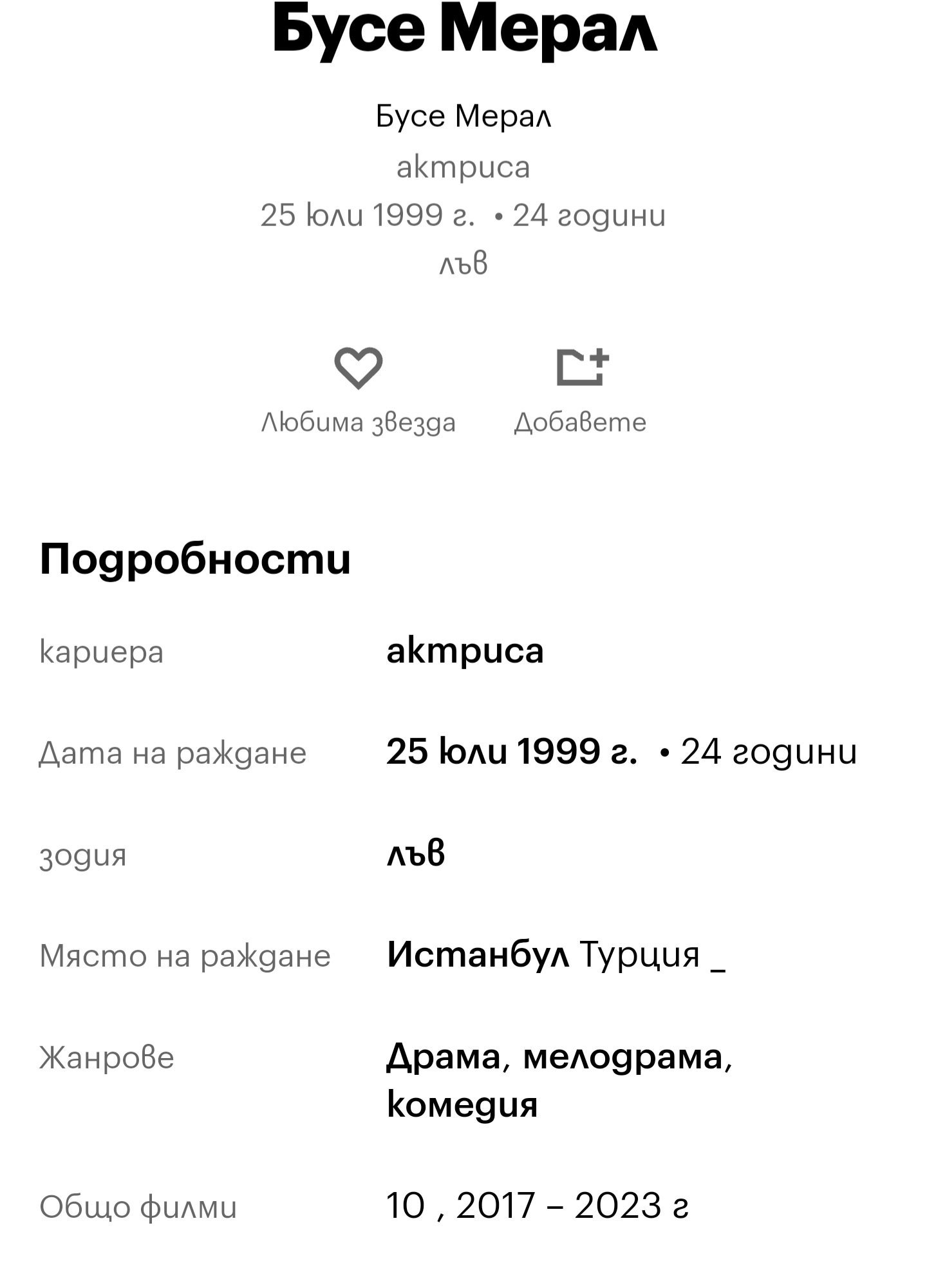Select the bold "лъв" zodiac value
The height and width of the screenshot is (1288, 927).
point(416,853)
